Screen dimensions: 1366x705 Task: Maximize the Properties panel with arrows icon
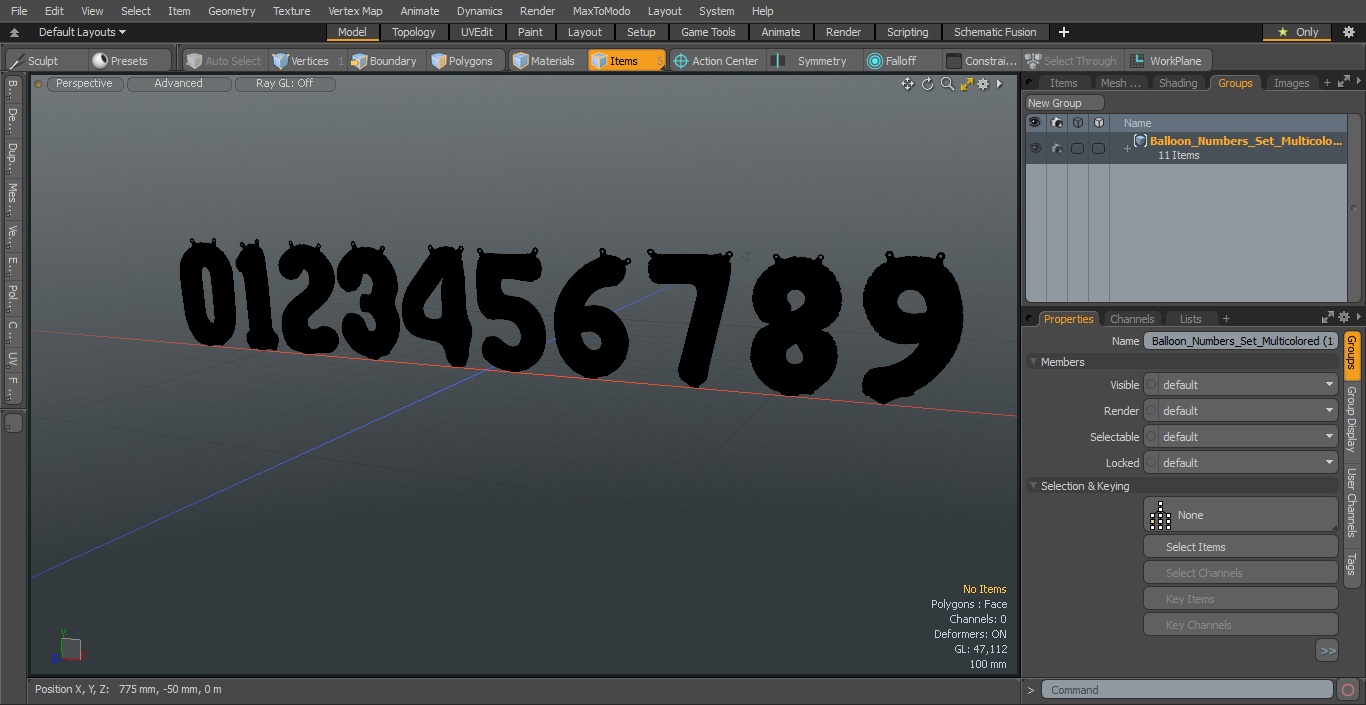pos(1328,318)
